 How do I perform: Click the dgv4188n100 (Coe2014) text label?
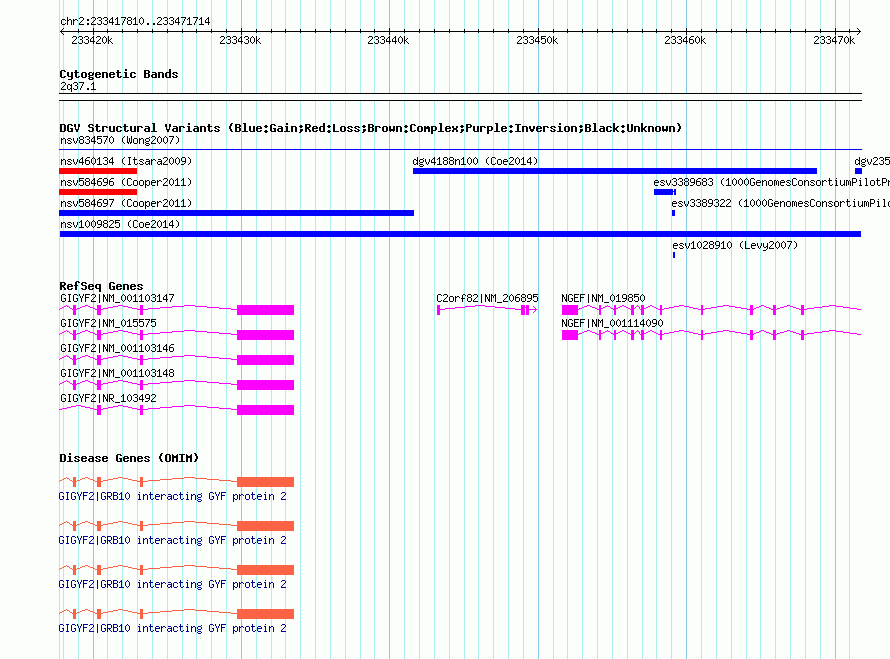pos(475,161)
